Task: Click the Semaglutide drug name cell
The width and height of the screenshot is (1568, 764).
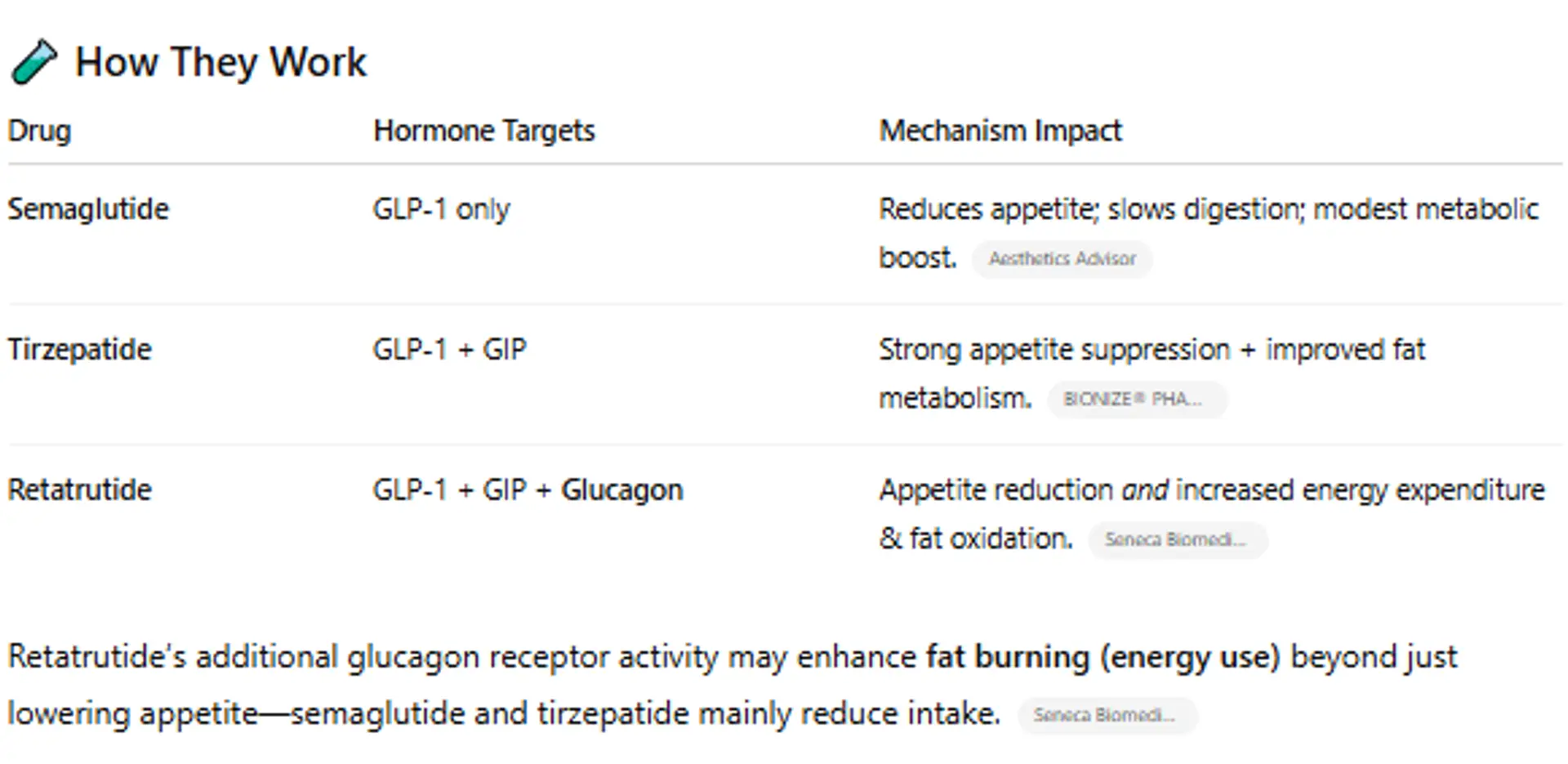Action: pos(88,209)
